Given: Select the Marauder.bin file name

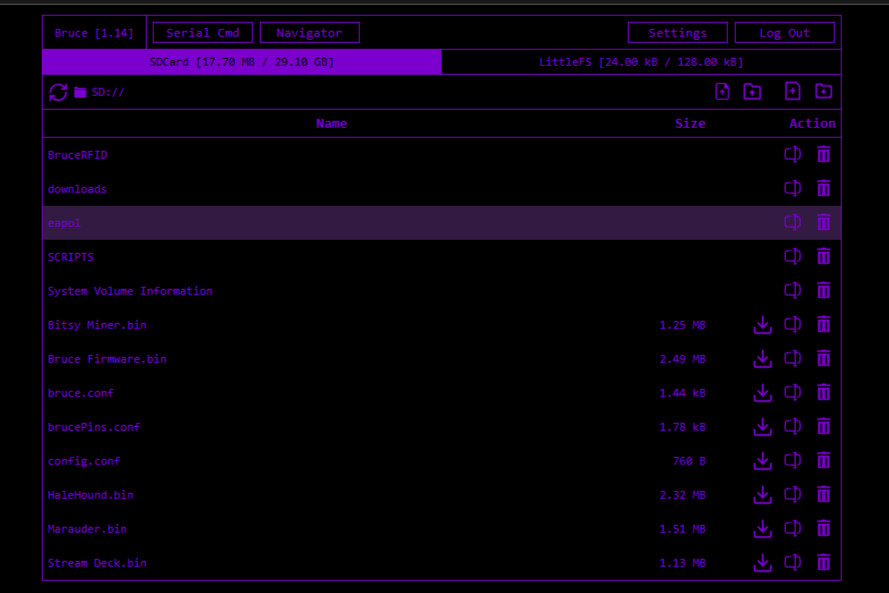Looking at the screenshot, I should 87,529.
